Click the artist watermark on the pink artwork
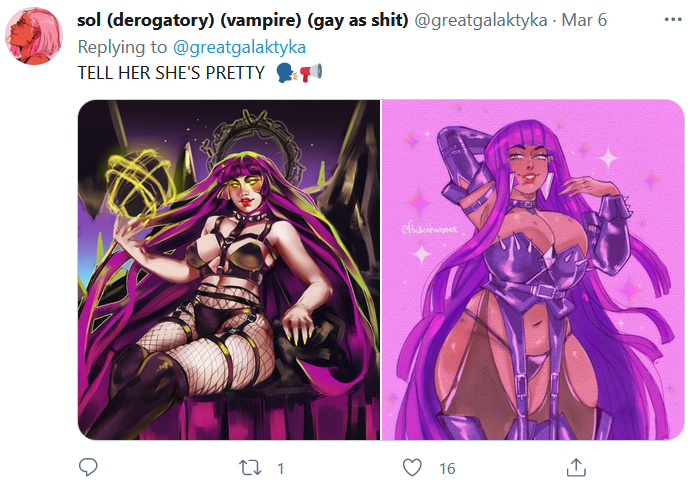Image resolution: width=694 pixels, height=482 pixels. coord(429,229)
